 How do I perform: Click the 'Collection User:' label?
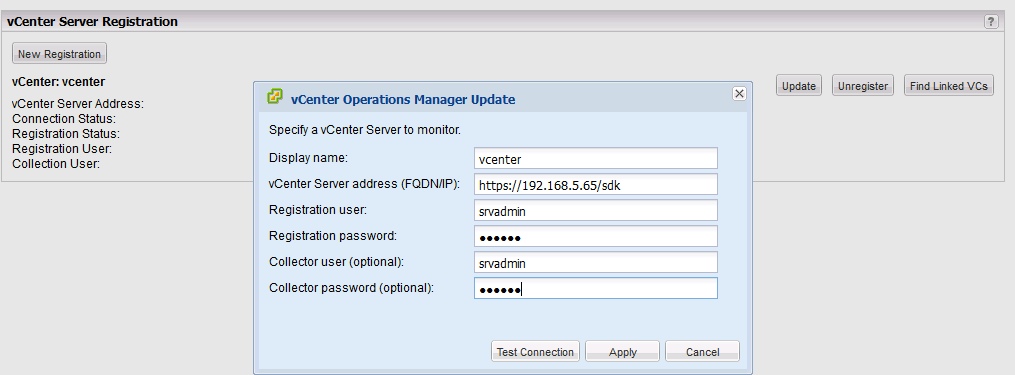(56, 164)
